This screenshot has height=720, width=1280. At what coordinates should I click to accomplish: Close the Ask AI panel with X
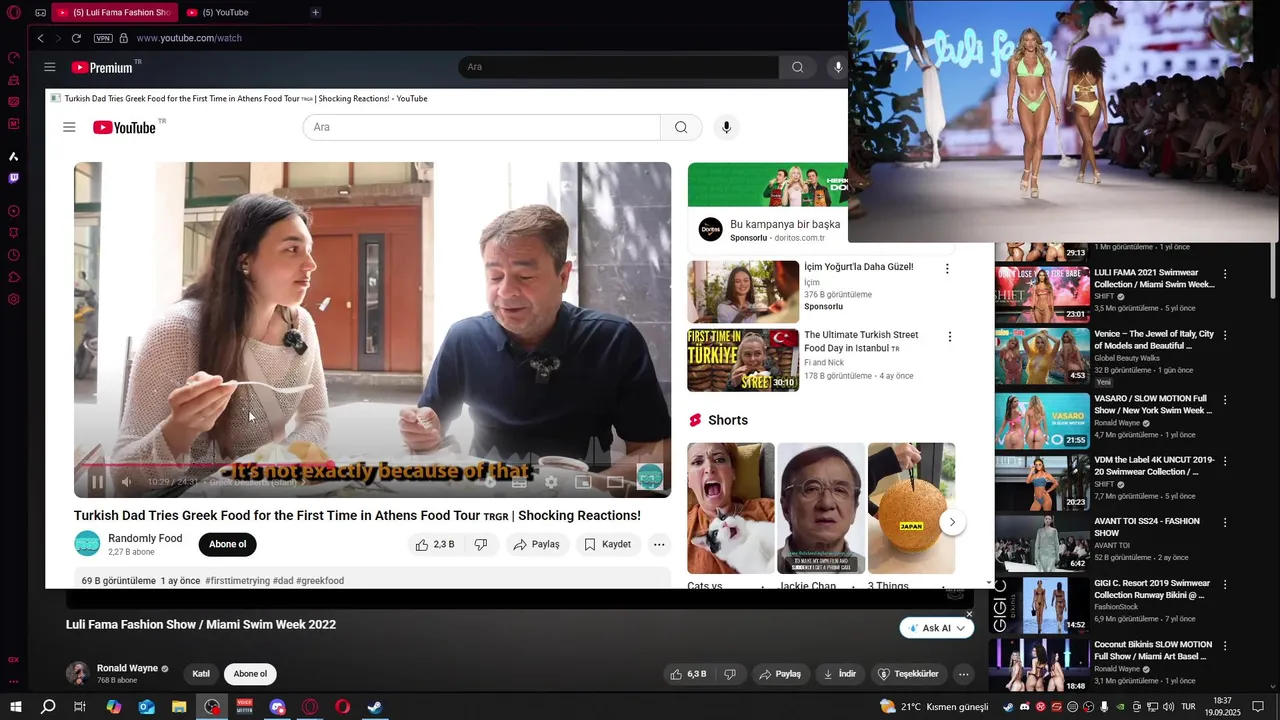point(969,614)
